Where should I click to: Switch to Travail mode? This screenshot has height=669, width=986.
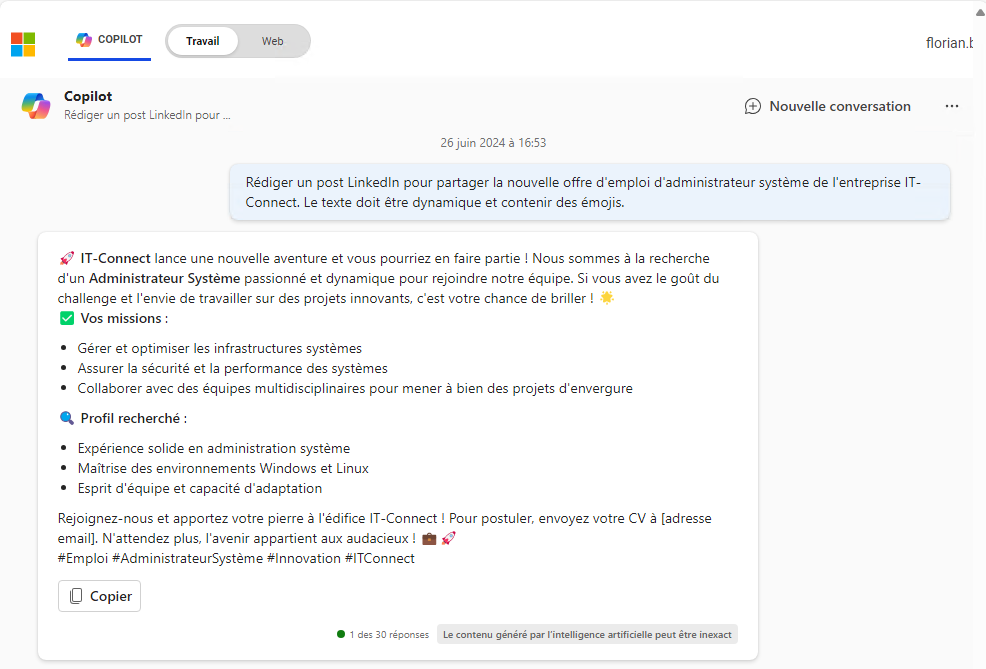203,41
